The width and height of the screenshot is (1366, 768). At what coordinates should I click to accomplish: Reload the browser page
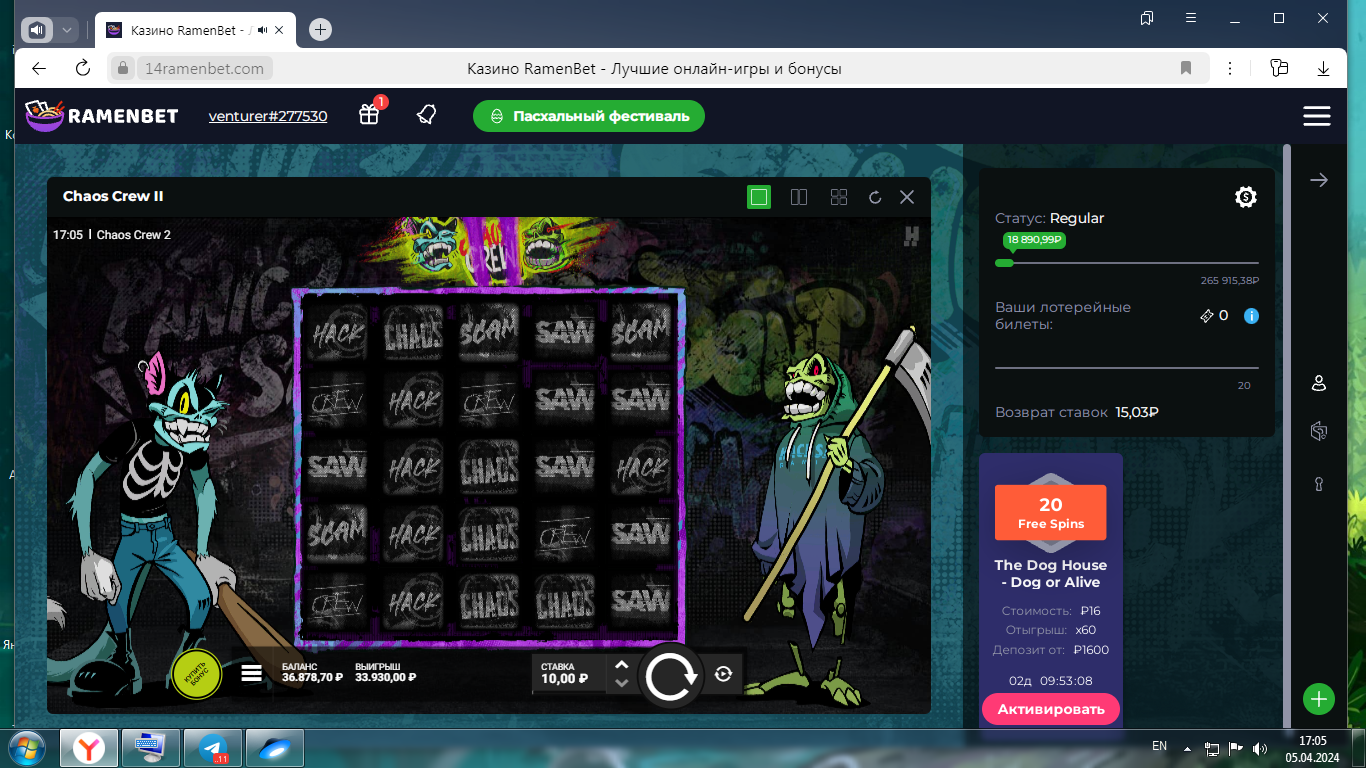click(83, 68)
